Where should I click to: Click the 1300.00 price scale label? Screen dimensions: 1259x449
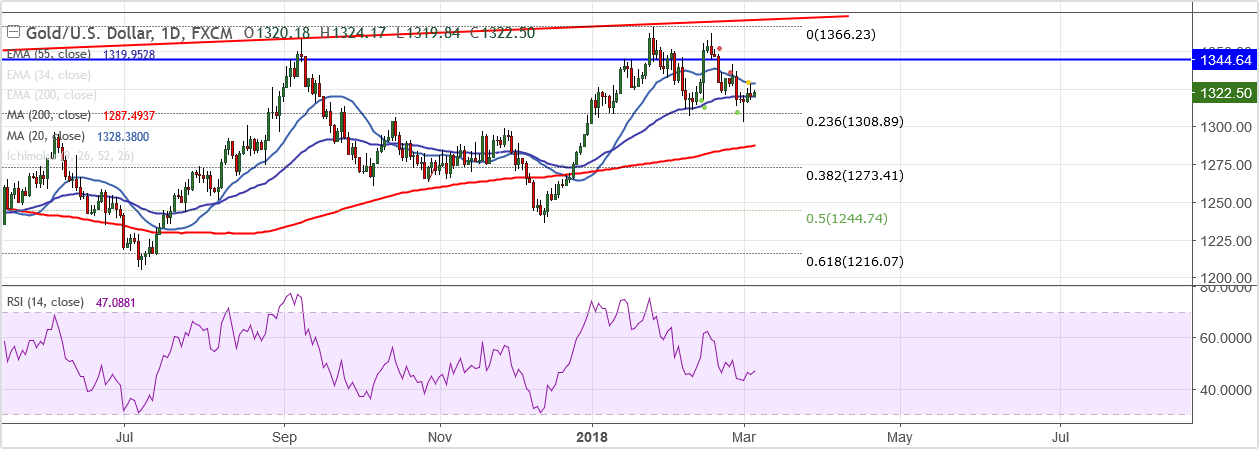[1224, 127]
